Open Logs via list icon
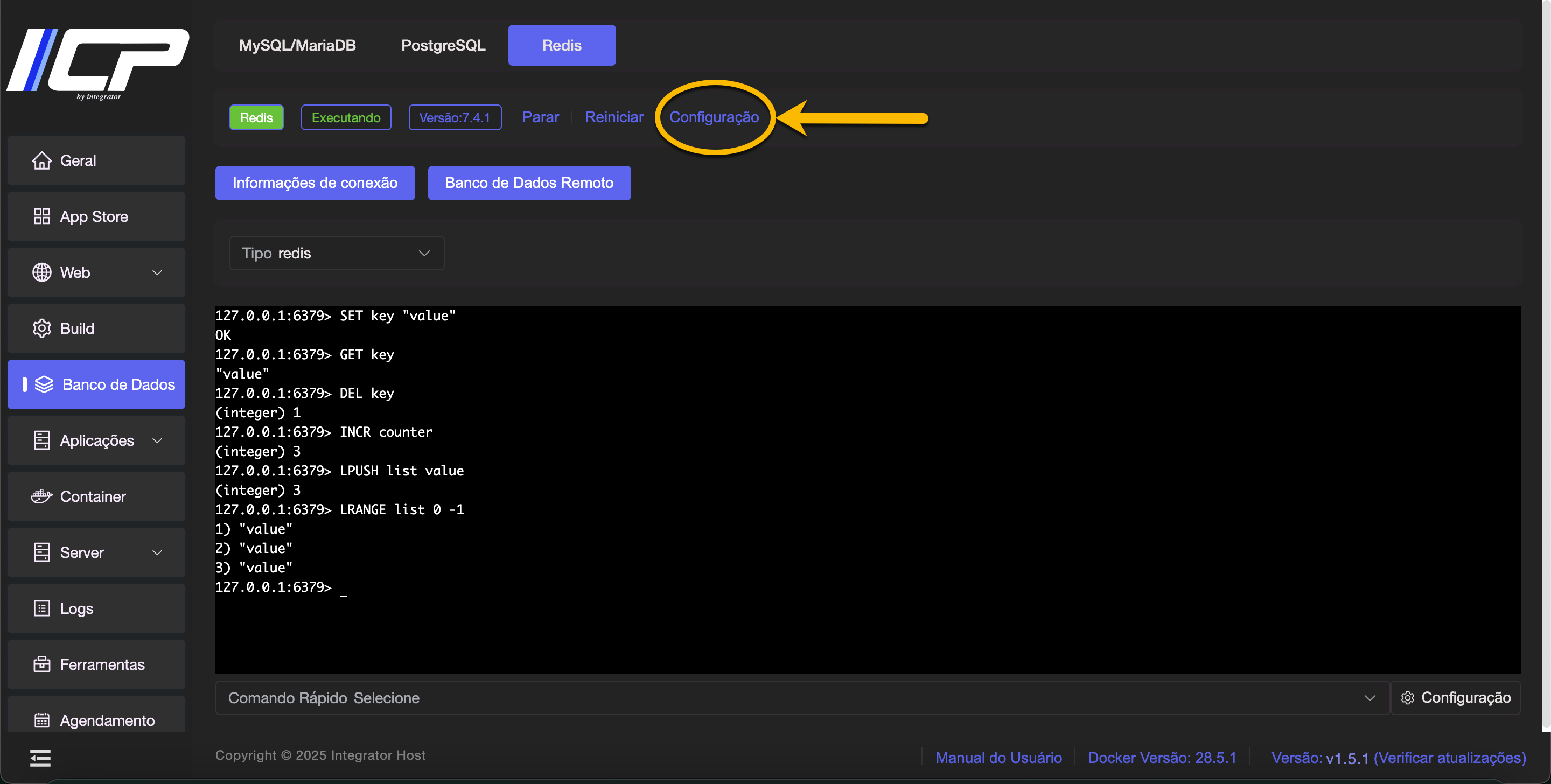Image resolution: width=1551 pixels, height=784 pixels. click(41, 609)
